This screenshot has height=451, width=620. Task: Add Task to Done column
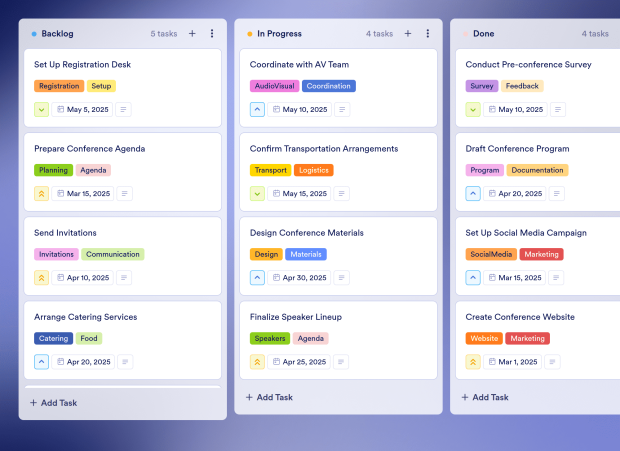point(491,397)
